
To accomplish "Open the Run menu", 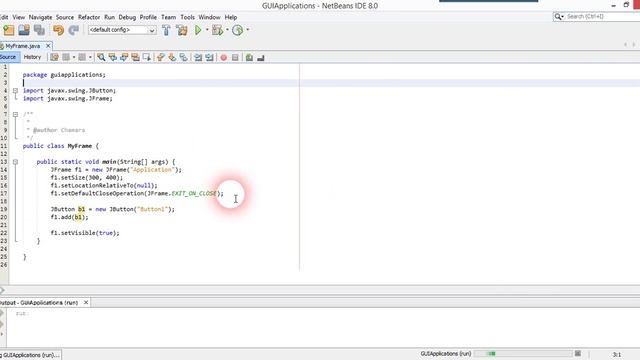I will click(x=109, y=17).
